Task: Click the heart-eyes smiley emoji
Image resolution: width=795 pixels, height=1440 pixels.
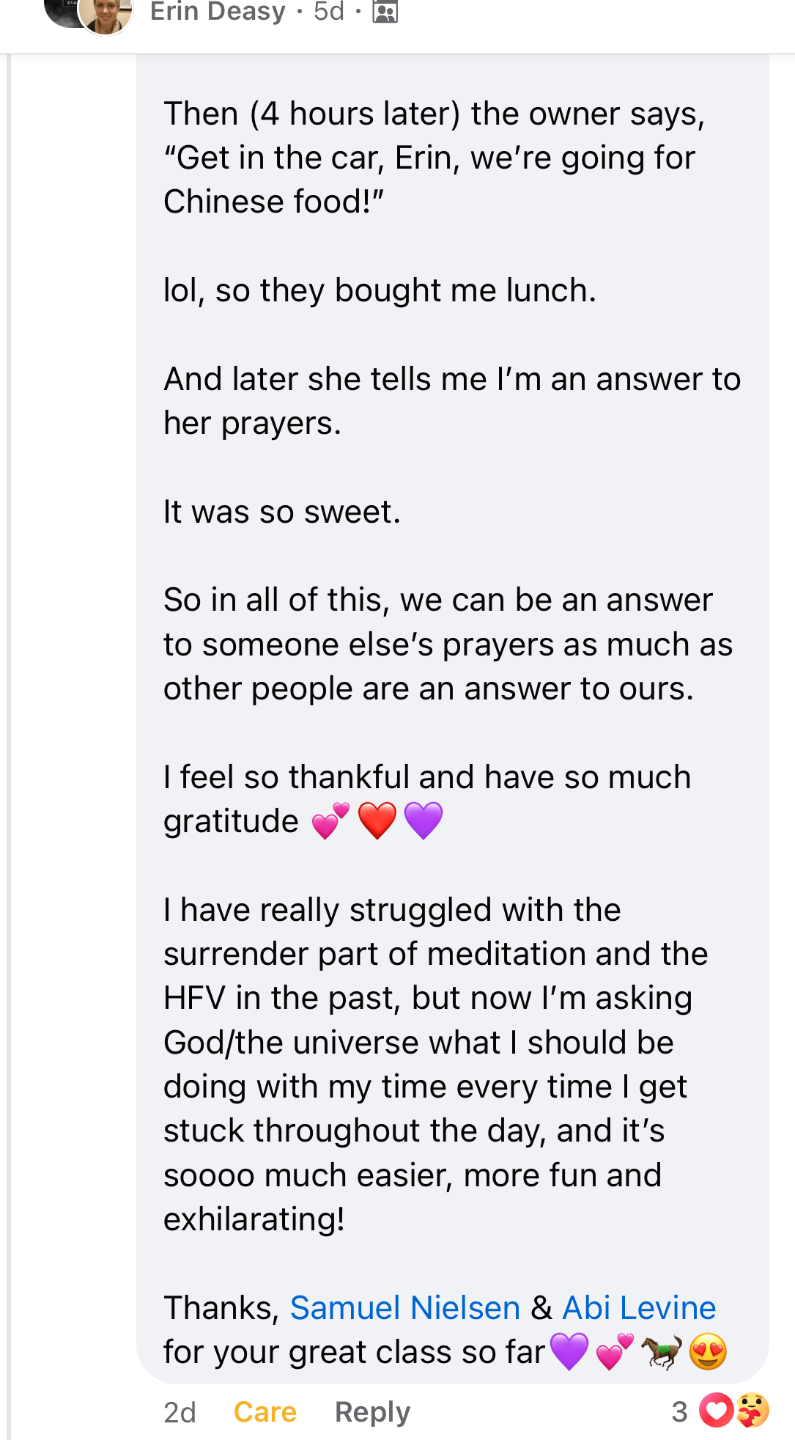Action: click(x=707, y=1353)
